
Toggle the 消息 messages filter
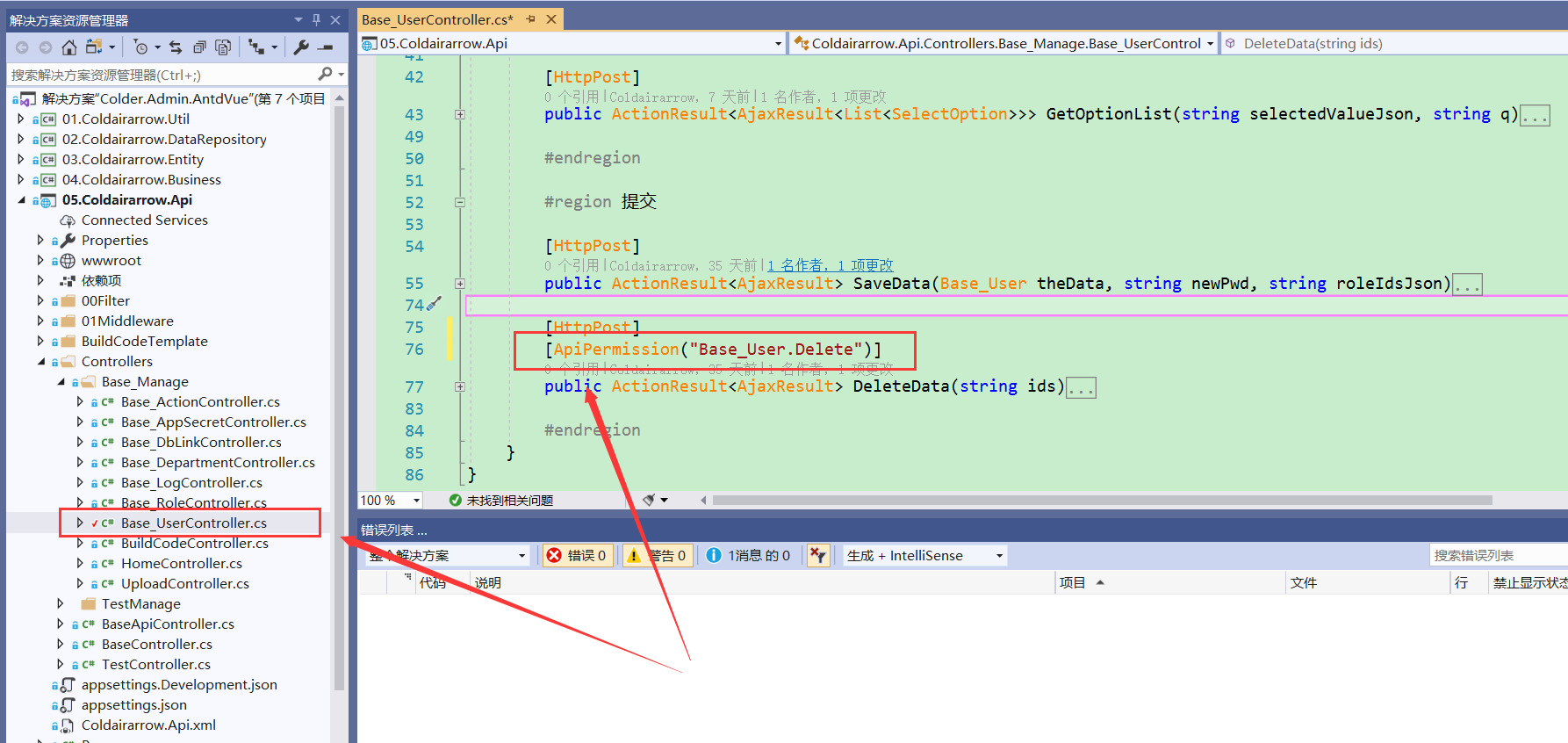pyautogui.click(x=749, y=555)
